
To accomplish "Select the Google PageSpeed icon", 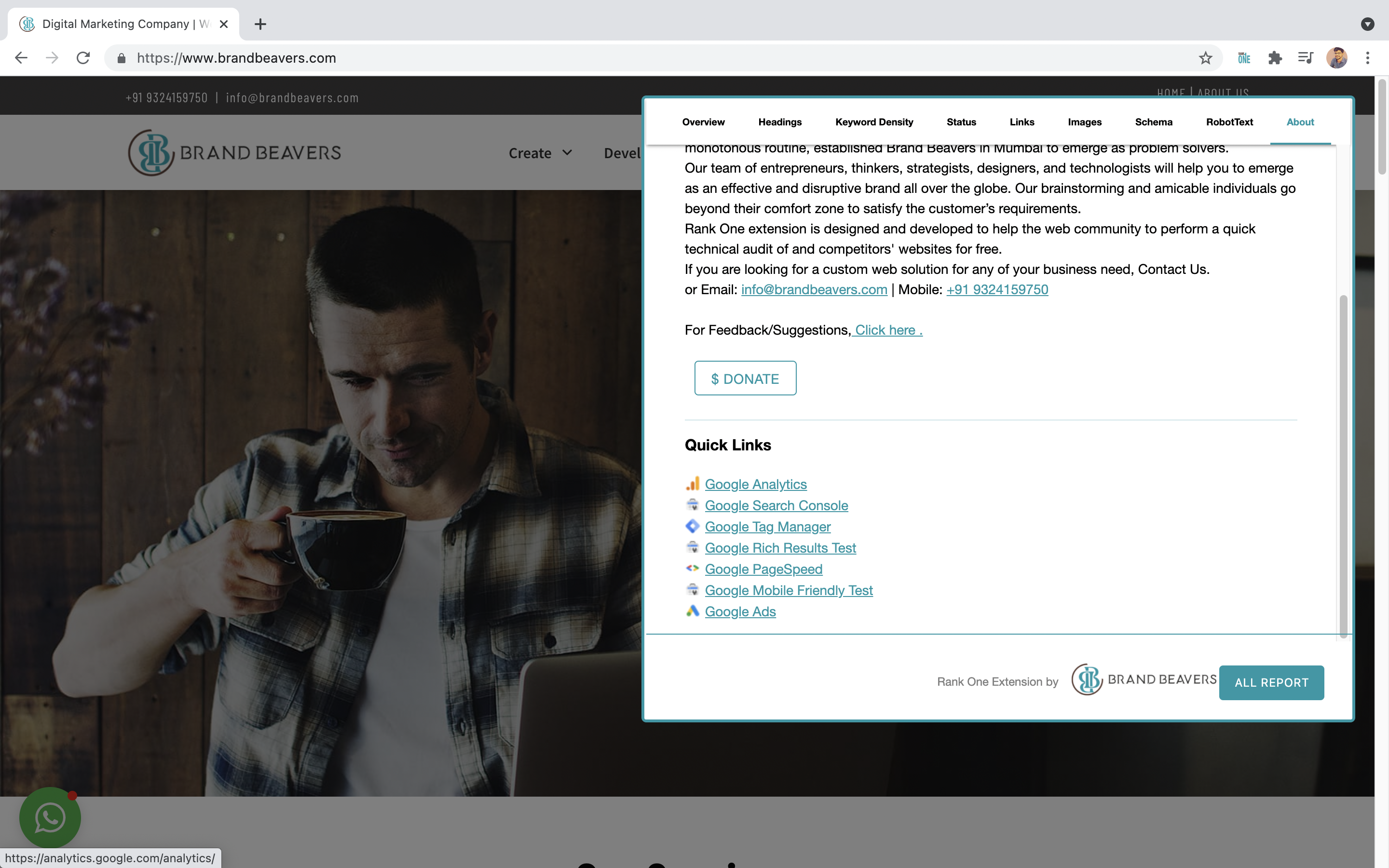I will point(693,569).
